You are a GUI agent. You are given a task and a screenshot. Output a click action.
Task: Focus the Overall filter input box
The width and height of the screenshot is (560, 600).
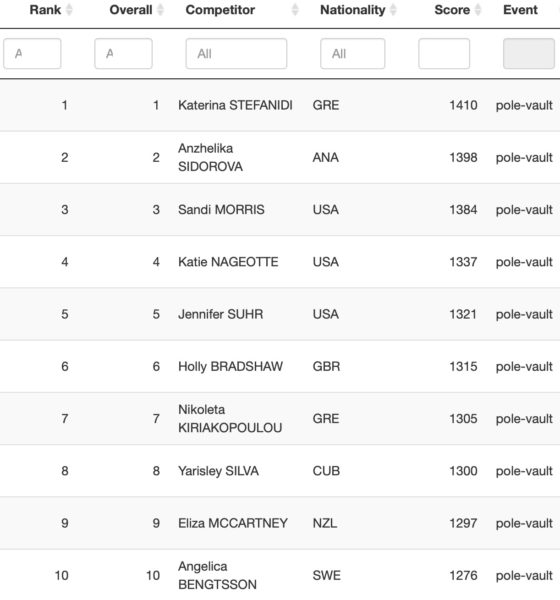tap(123, 54)
